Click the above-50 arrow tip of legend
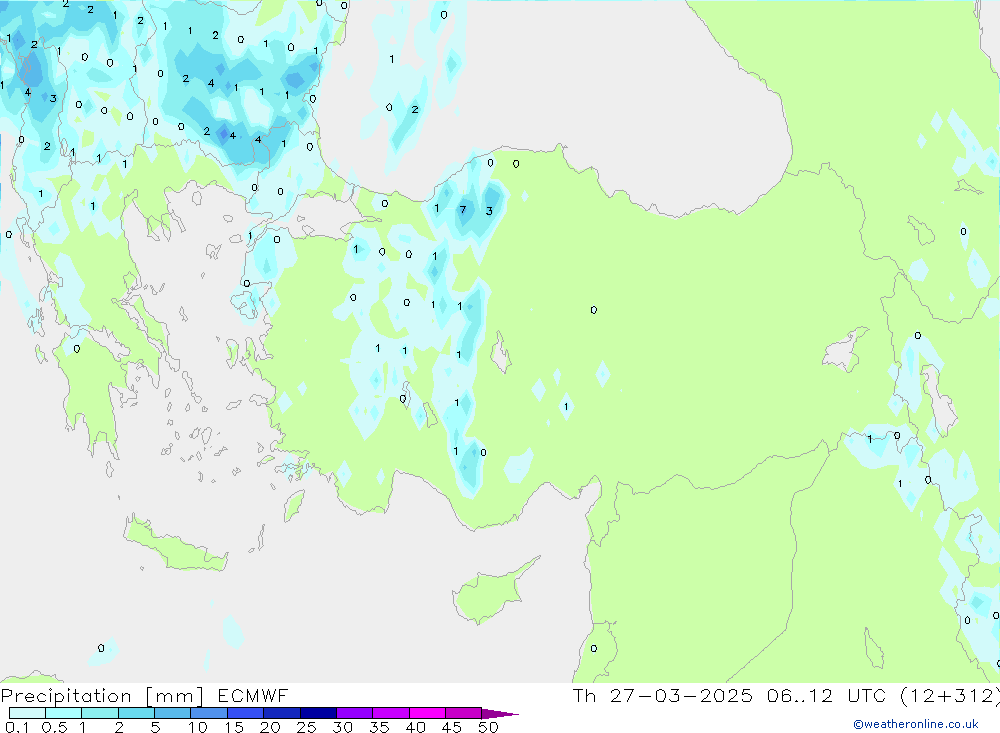The image size is (1000, 733). click(x=500, y=714)
